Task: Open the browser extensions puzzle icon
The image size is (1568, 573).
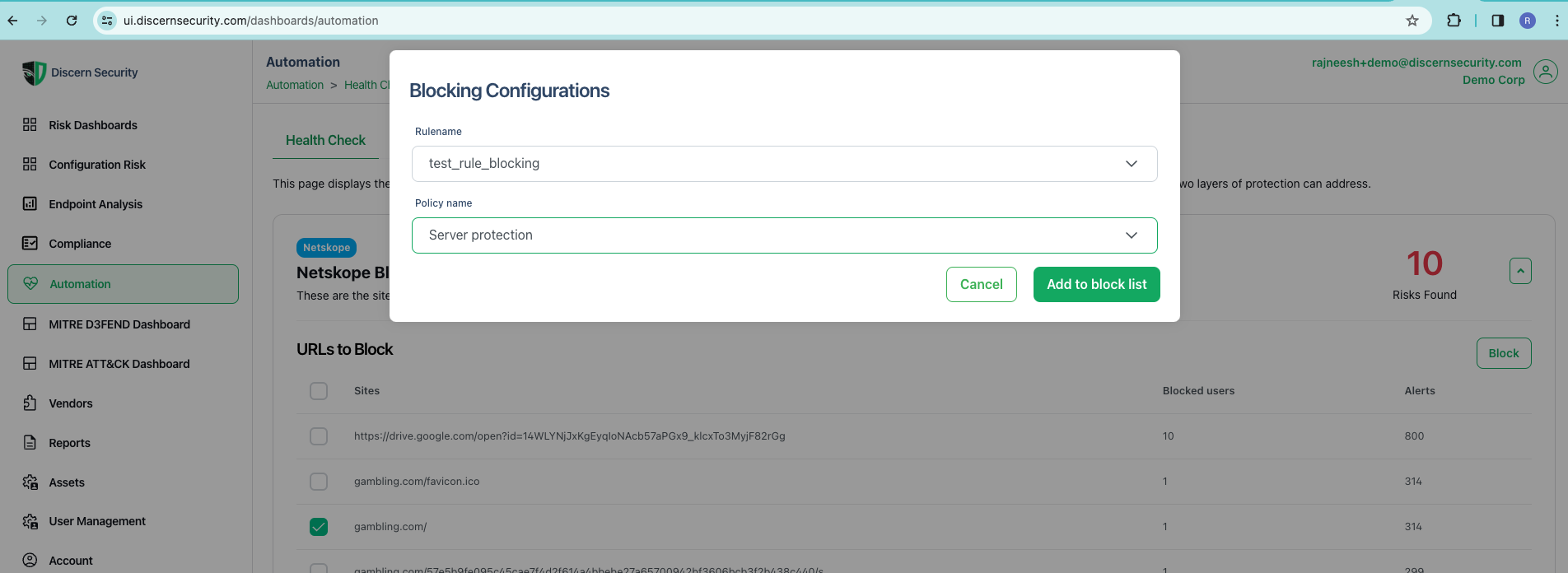Action: click(x=1454, y=21)
